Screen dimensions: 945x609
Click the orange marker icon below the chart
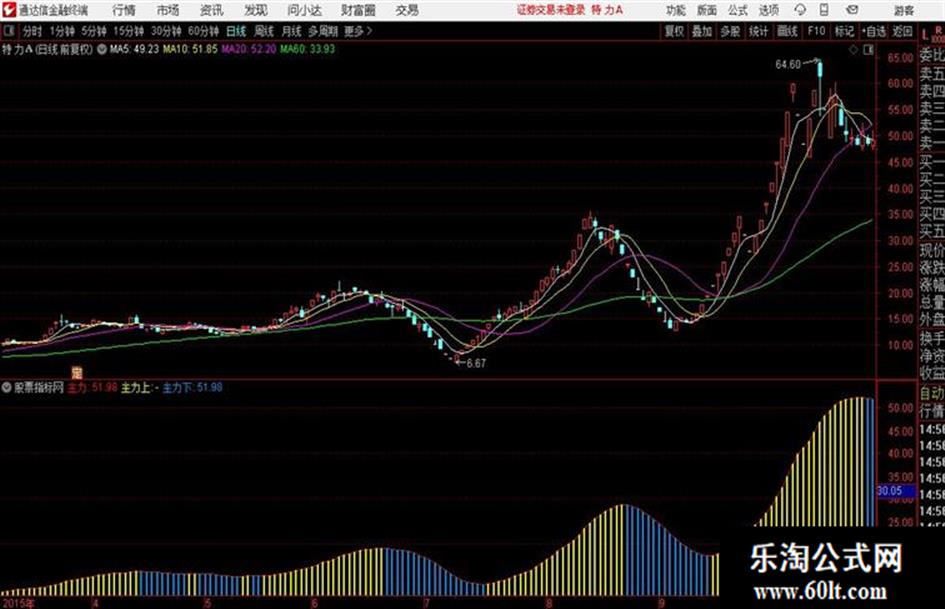[77, 373]
